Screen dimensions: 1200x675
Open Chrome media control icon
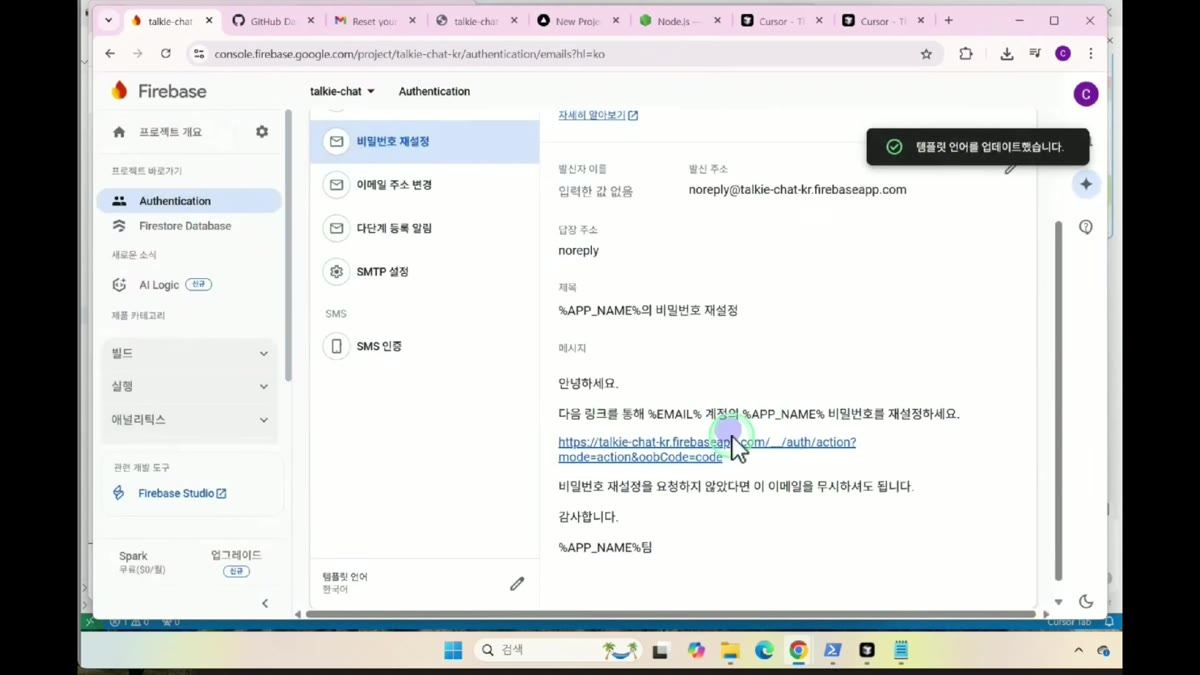[x=1035, y=54]
